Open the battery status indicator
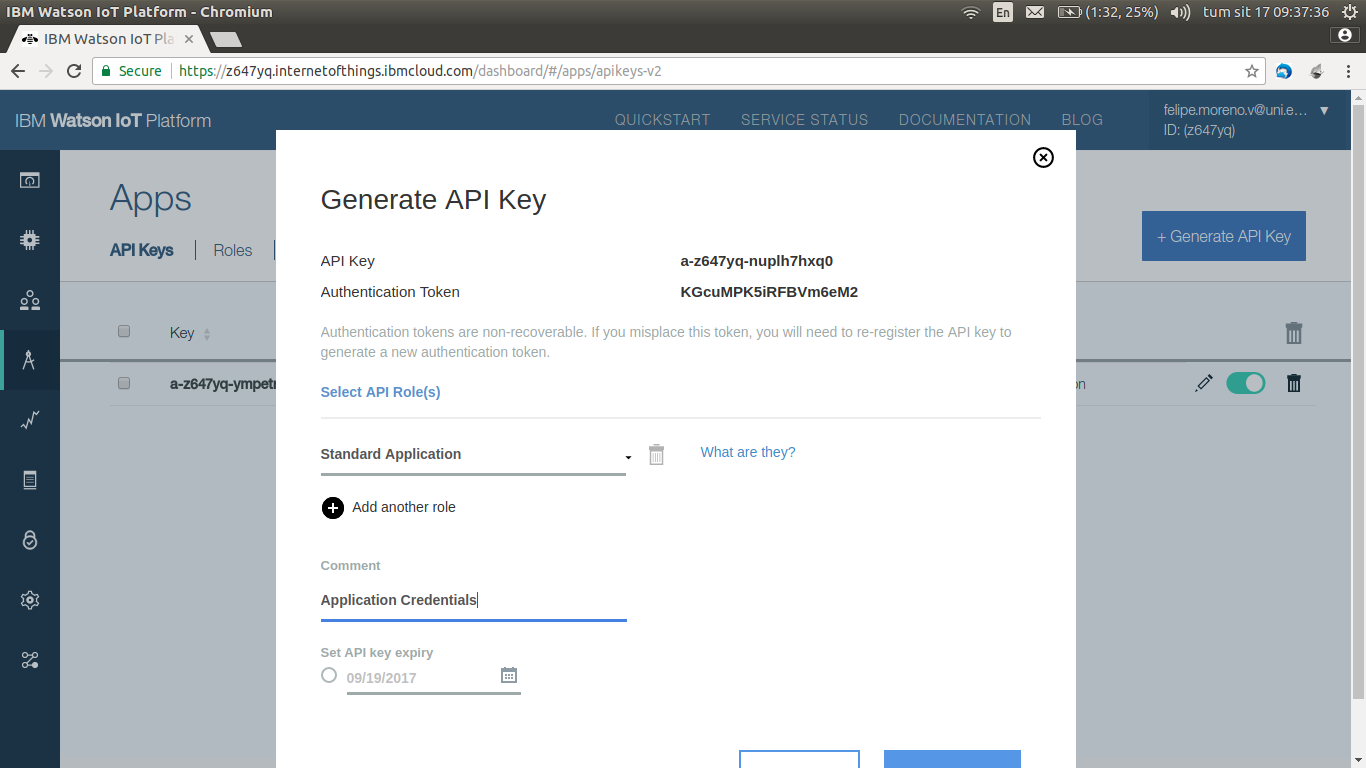Image resolution: width=1366 pixels, height=768 pixels. pos(1106,12)
